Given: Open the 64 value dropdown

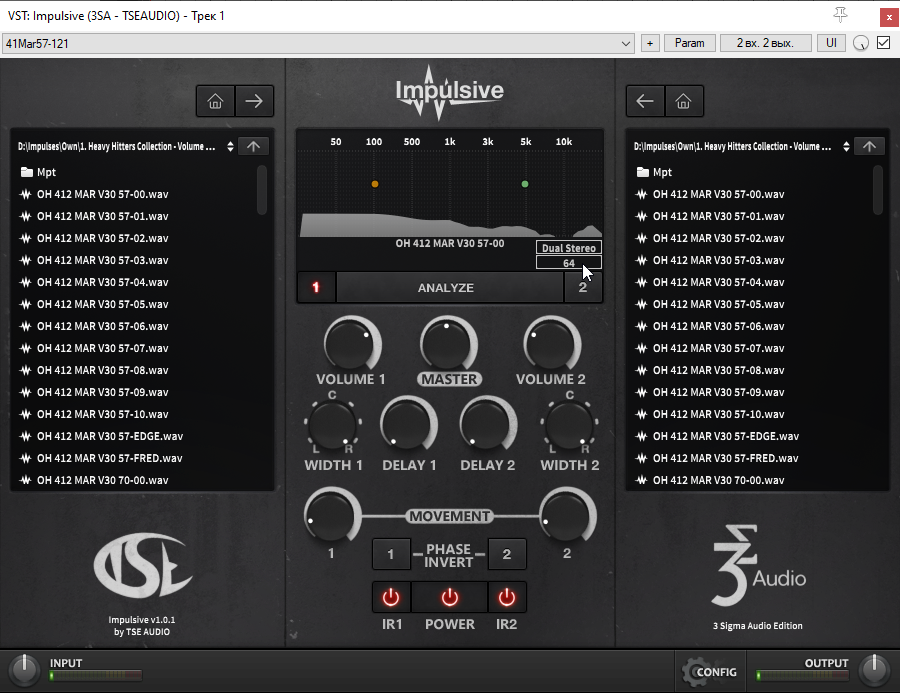Looking at the screenshot, I should click(569, 263).
